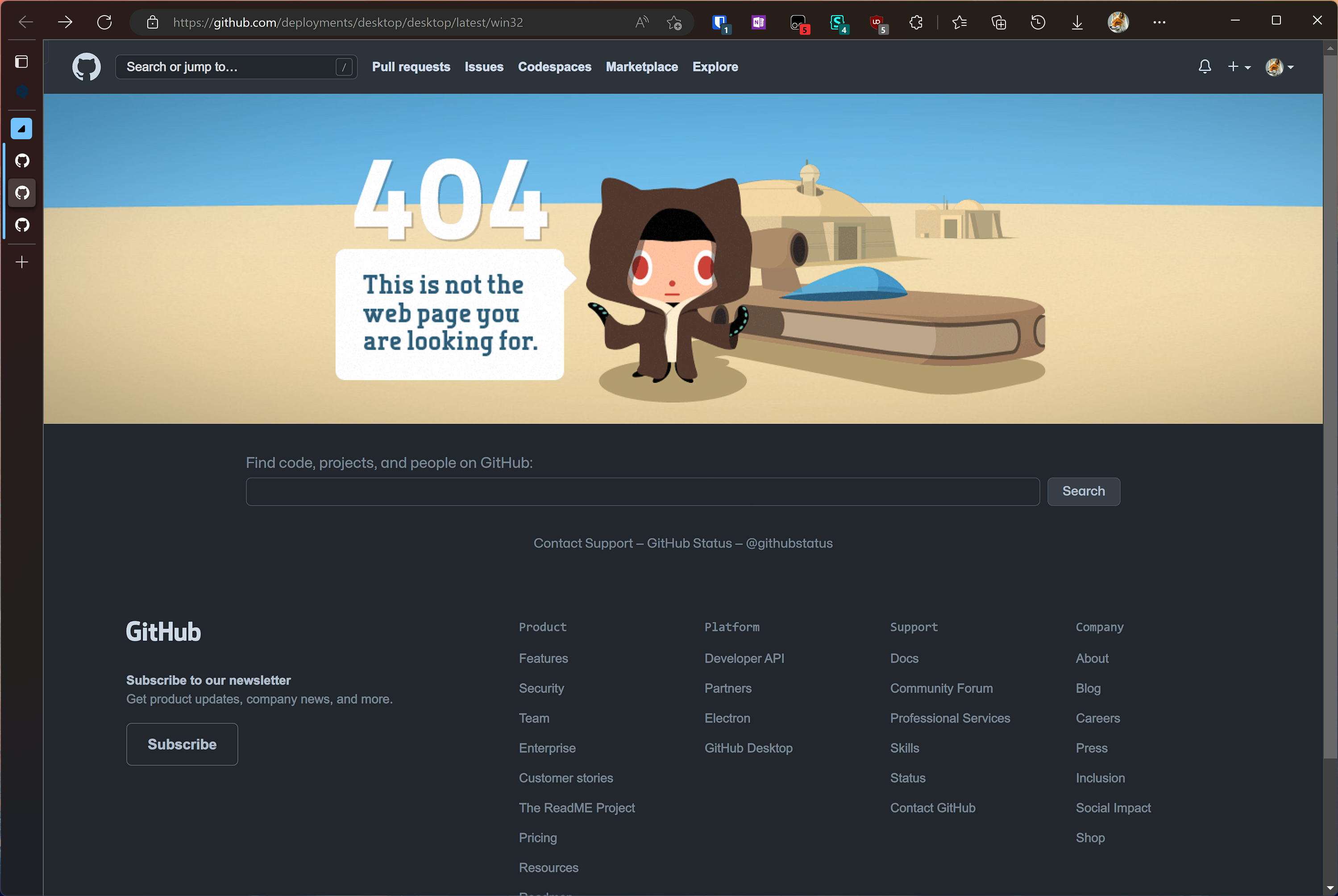Open the Developer API footer link
The image size is (1338, 896).
pyautogui.click(x=744, y=658)
